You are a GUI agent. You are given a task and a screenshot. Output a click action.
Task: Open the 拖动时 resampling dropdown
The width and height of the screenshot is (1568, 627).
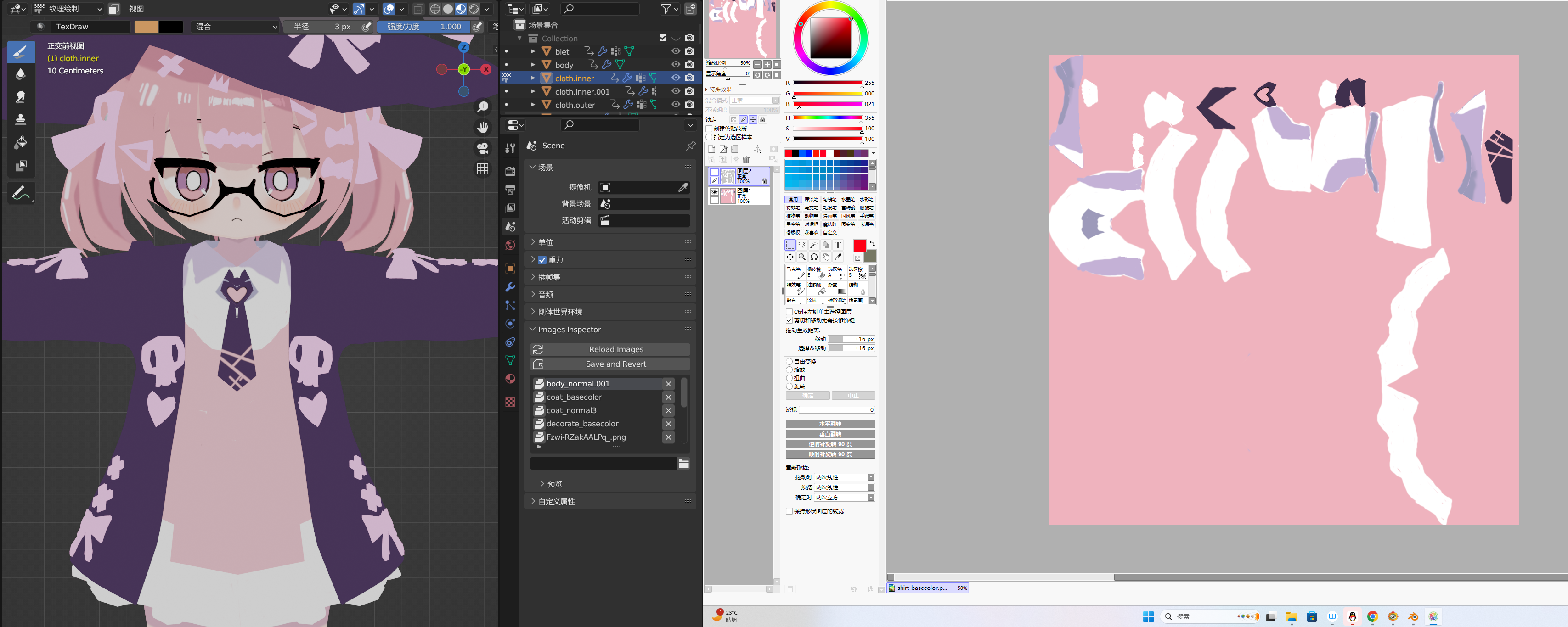(844, 477)
